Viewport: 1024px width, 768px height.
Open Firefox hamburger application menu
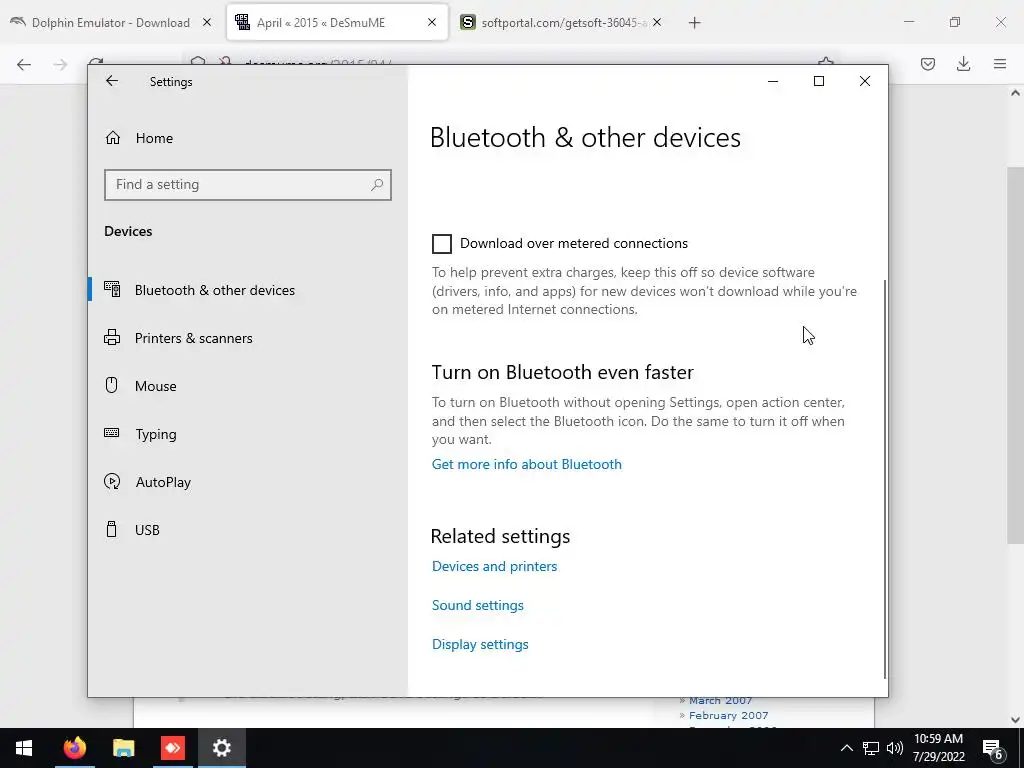[1000, 64]
